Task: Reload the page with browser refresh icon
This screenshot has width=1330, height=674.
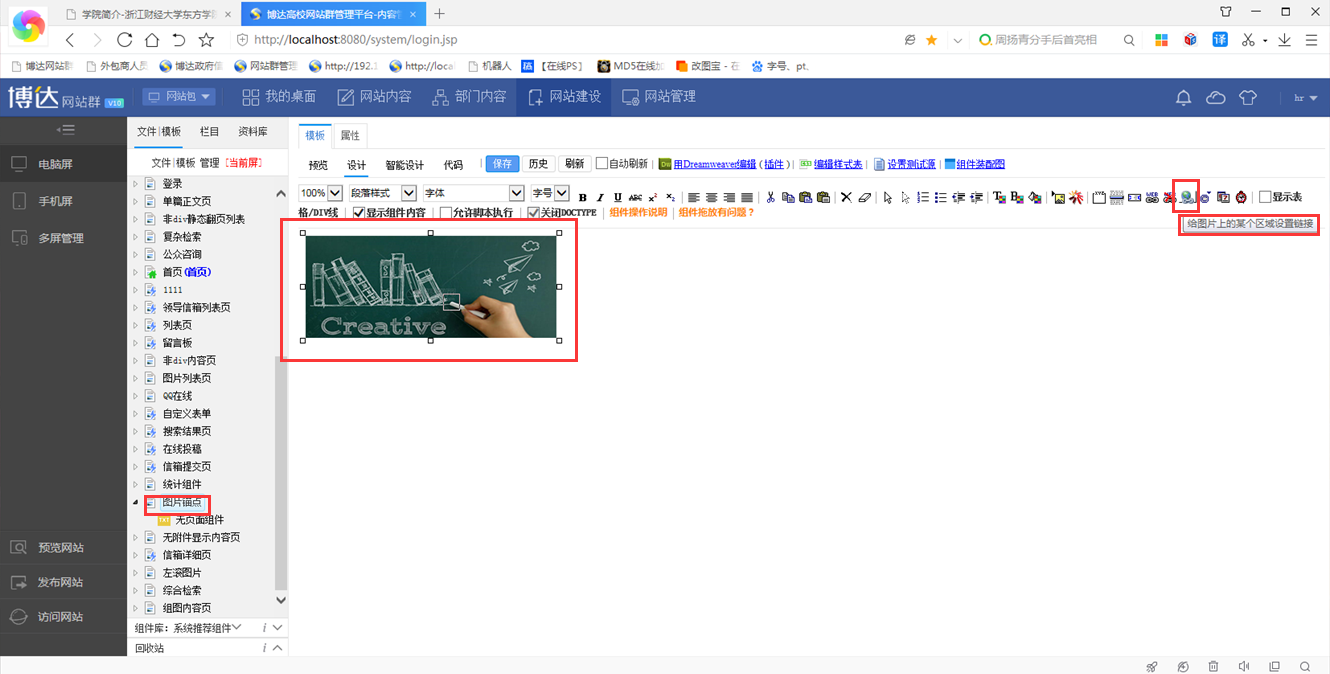Action: (124, 40)
